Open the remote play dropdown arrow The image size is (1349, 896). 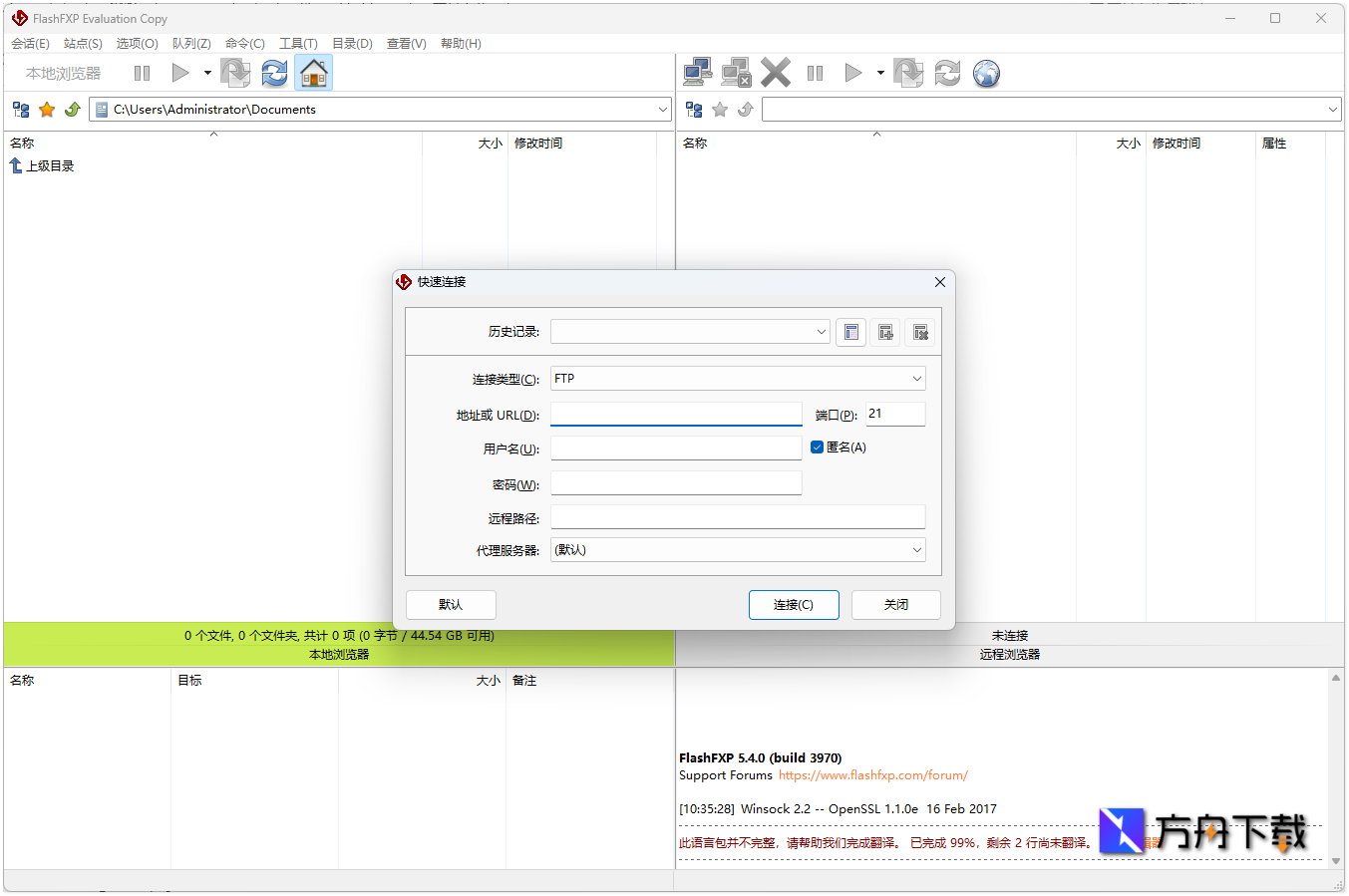(x=880, y=73)
